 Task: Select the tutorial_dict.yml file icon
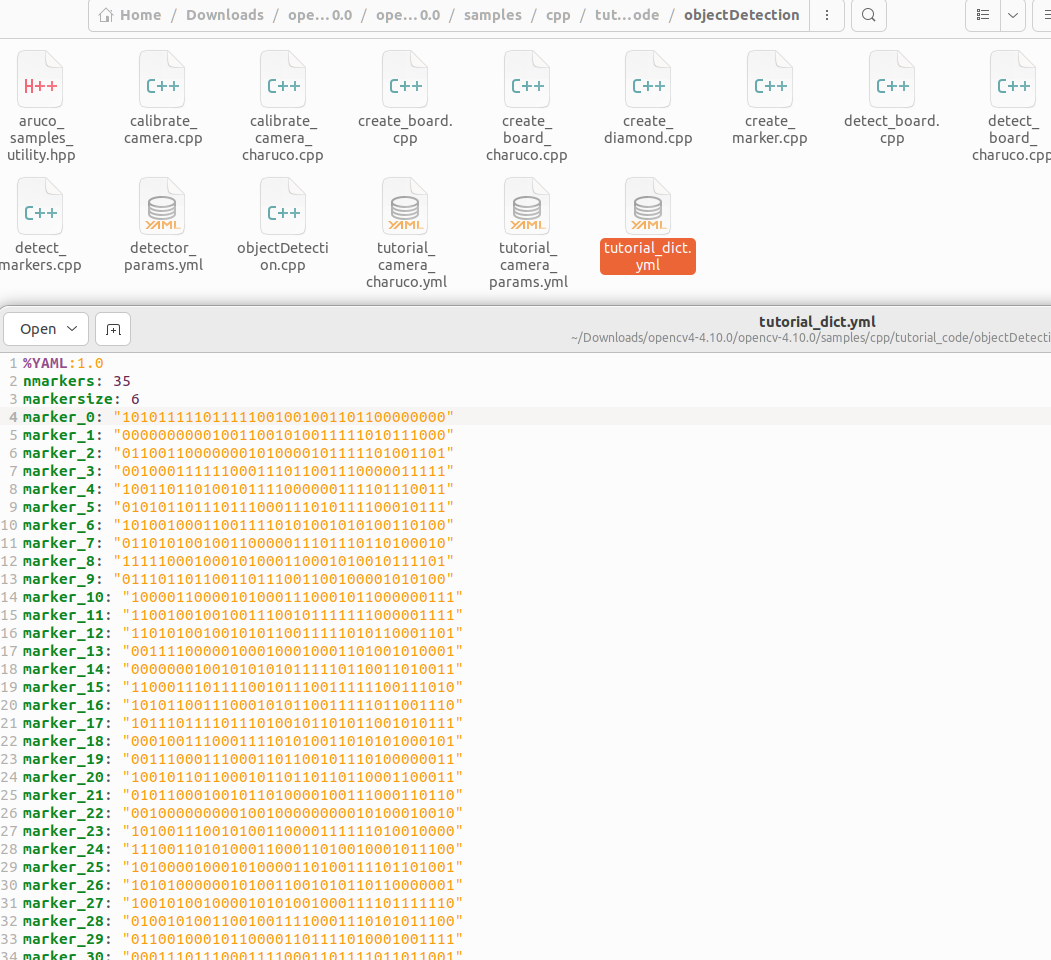pos(648,206)
